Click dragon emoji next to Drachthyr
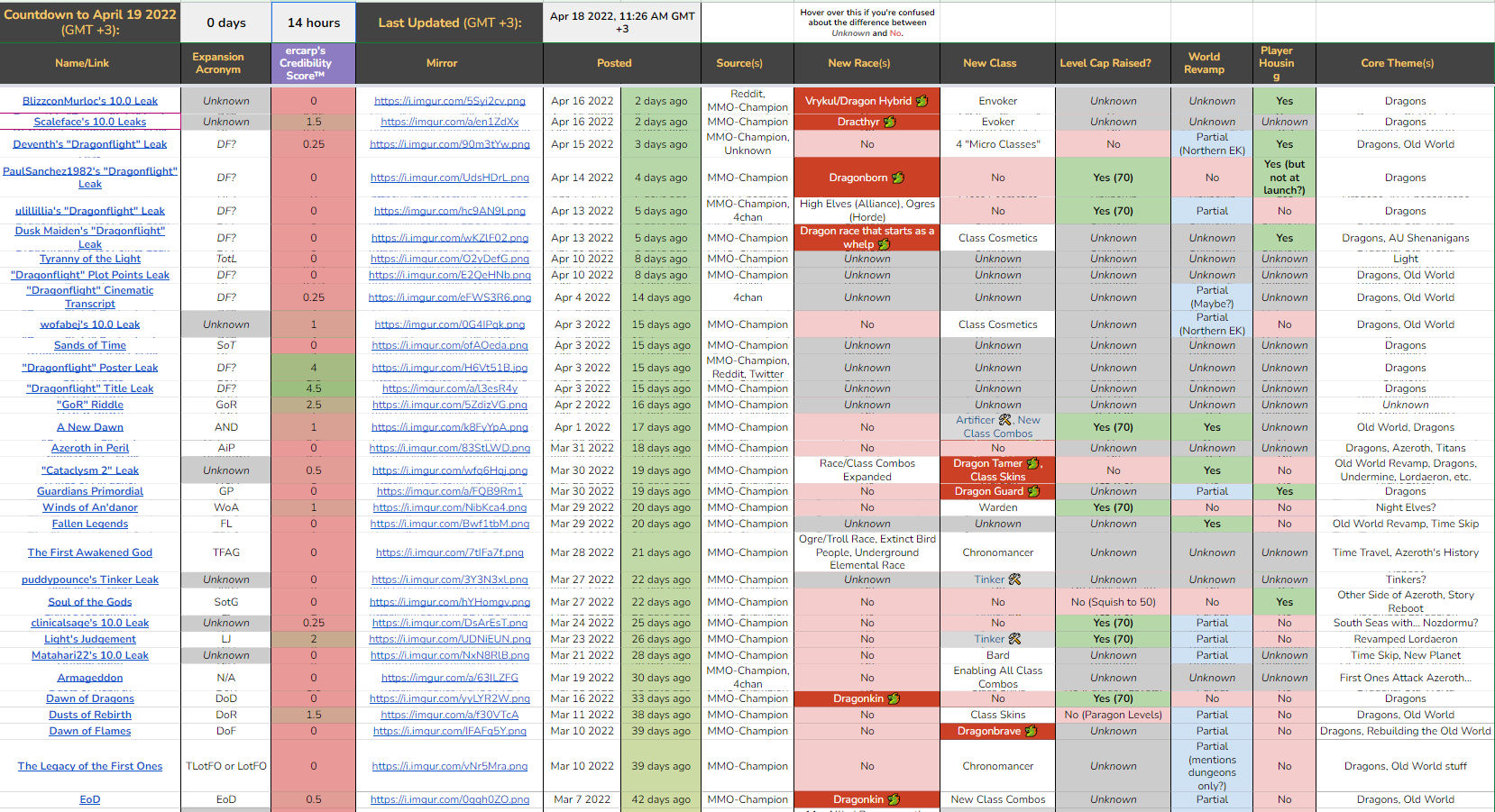1495x812 pixels. (890, 122)
